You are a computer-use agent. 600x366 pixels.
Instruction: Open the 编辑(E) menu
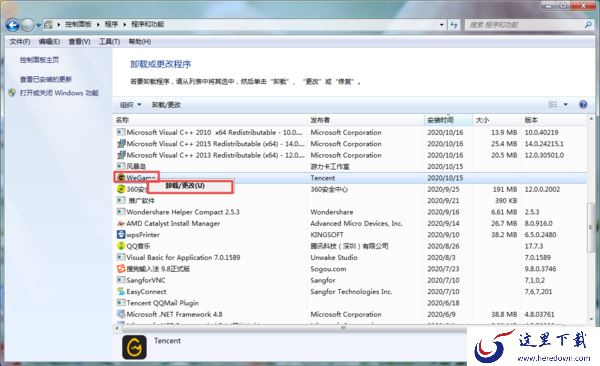[x=49, y=41]
